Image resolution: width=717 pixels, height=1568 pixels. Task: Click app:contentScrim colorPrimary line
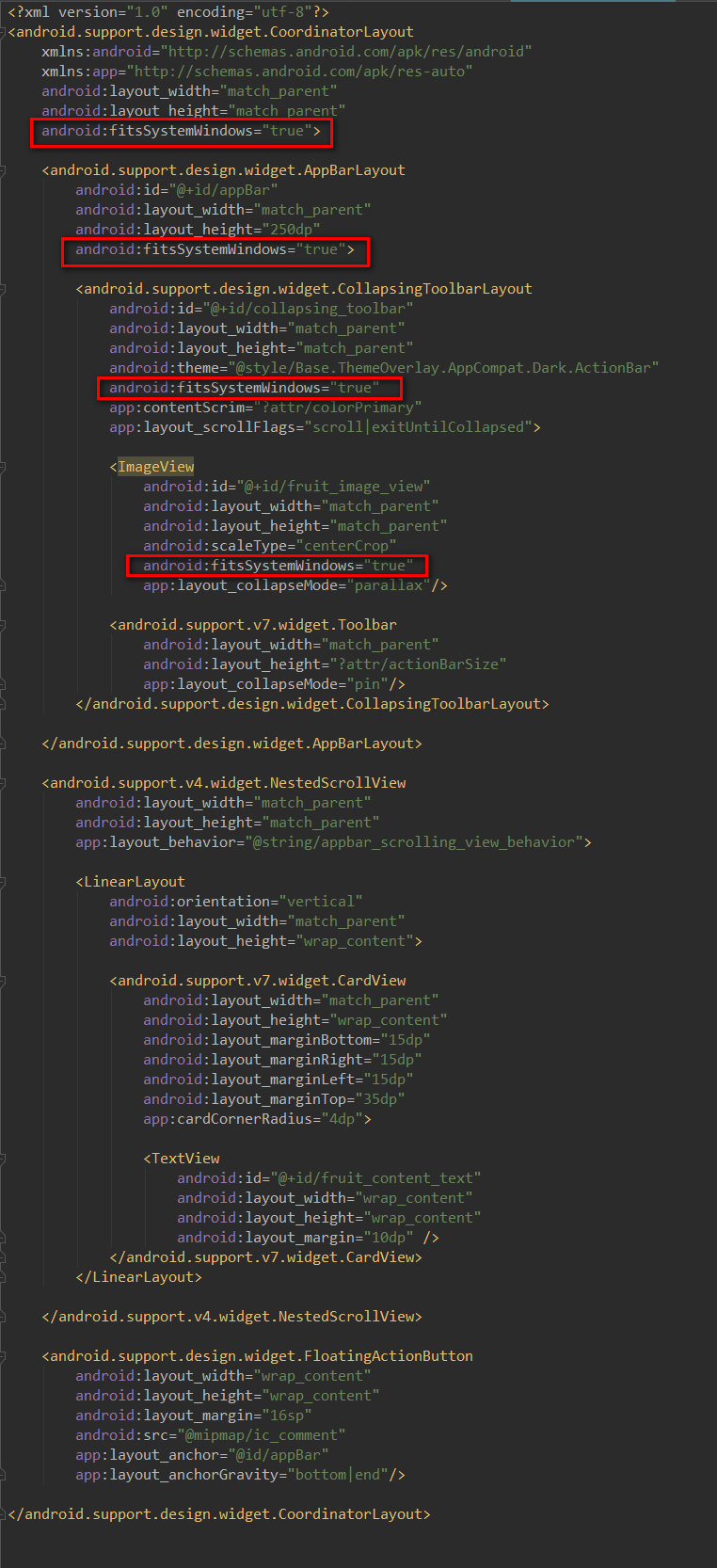click(x=265, y=408)
